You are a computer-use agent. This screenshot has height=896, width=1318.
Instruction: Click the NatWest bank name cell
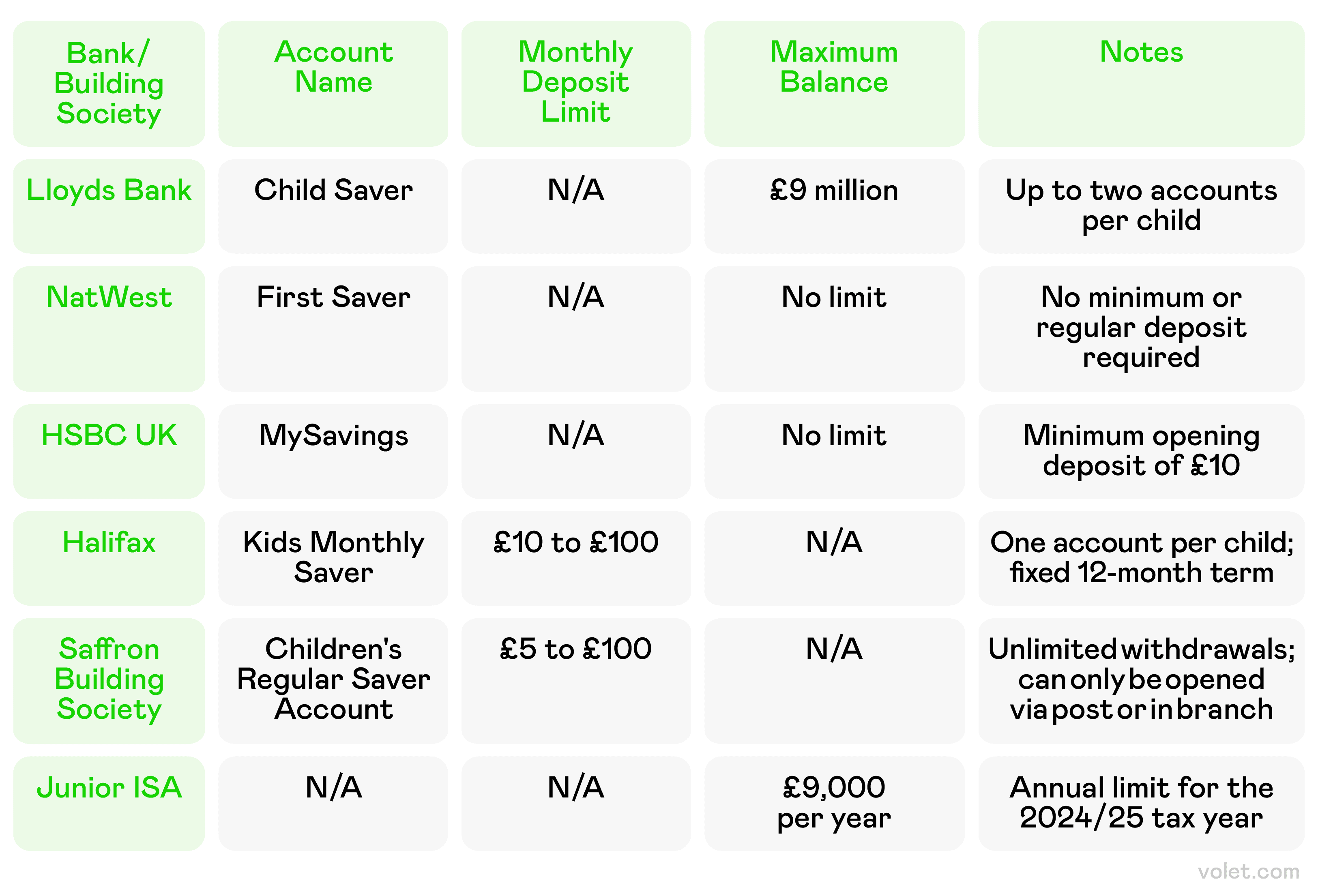109,297
